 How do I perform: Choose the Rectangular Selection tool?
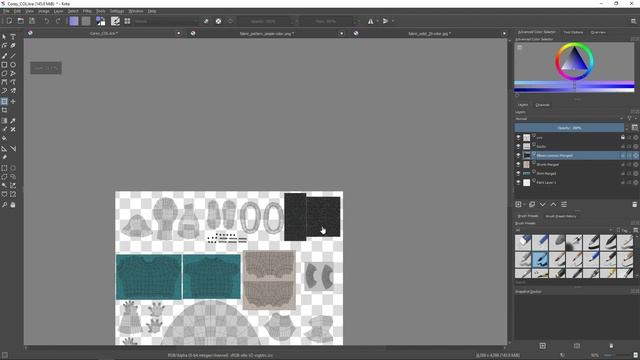[x=4, y=168]
